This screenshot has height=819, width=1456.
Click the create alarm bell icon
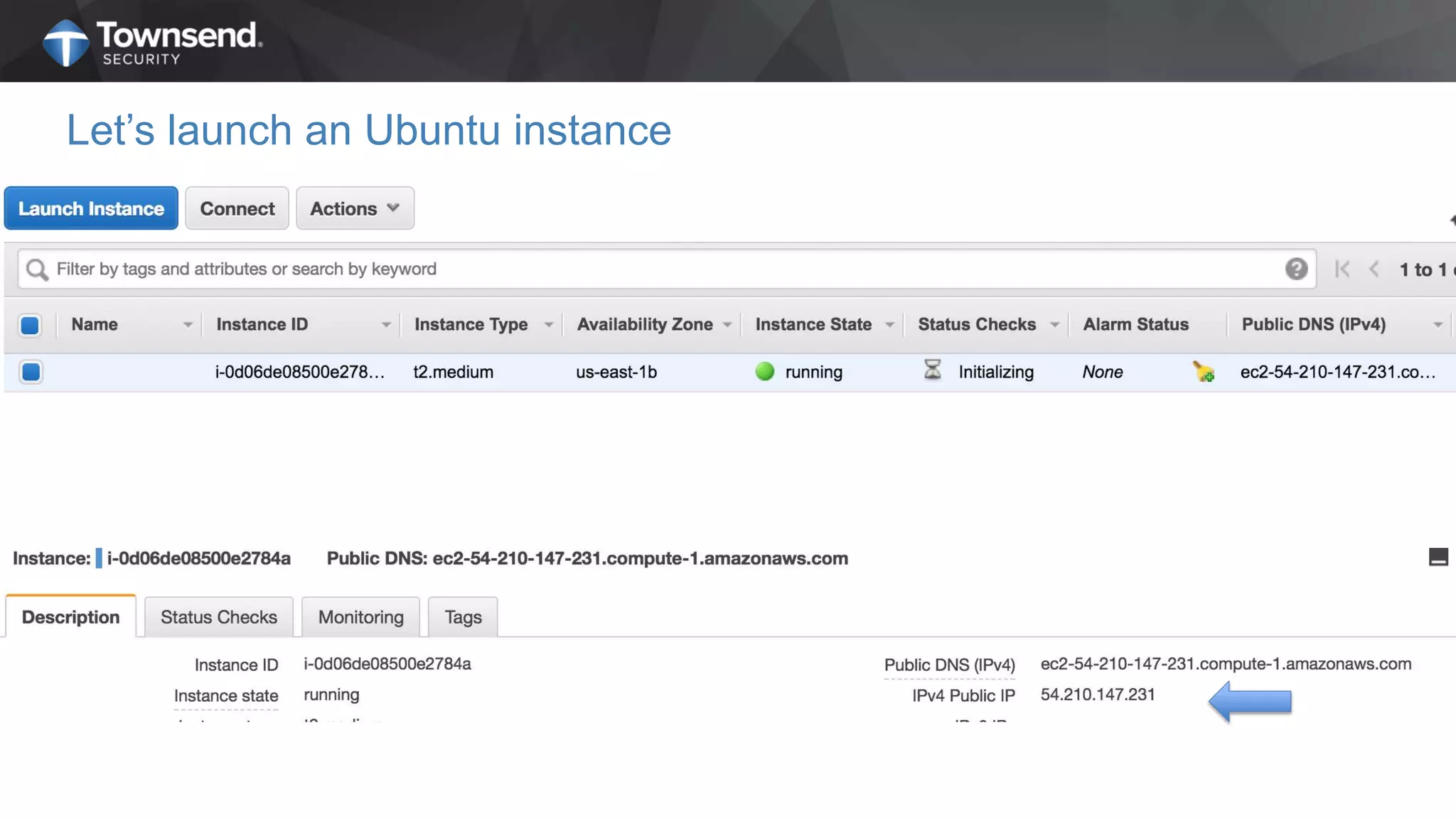[x=1204, y=371]
